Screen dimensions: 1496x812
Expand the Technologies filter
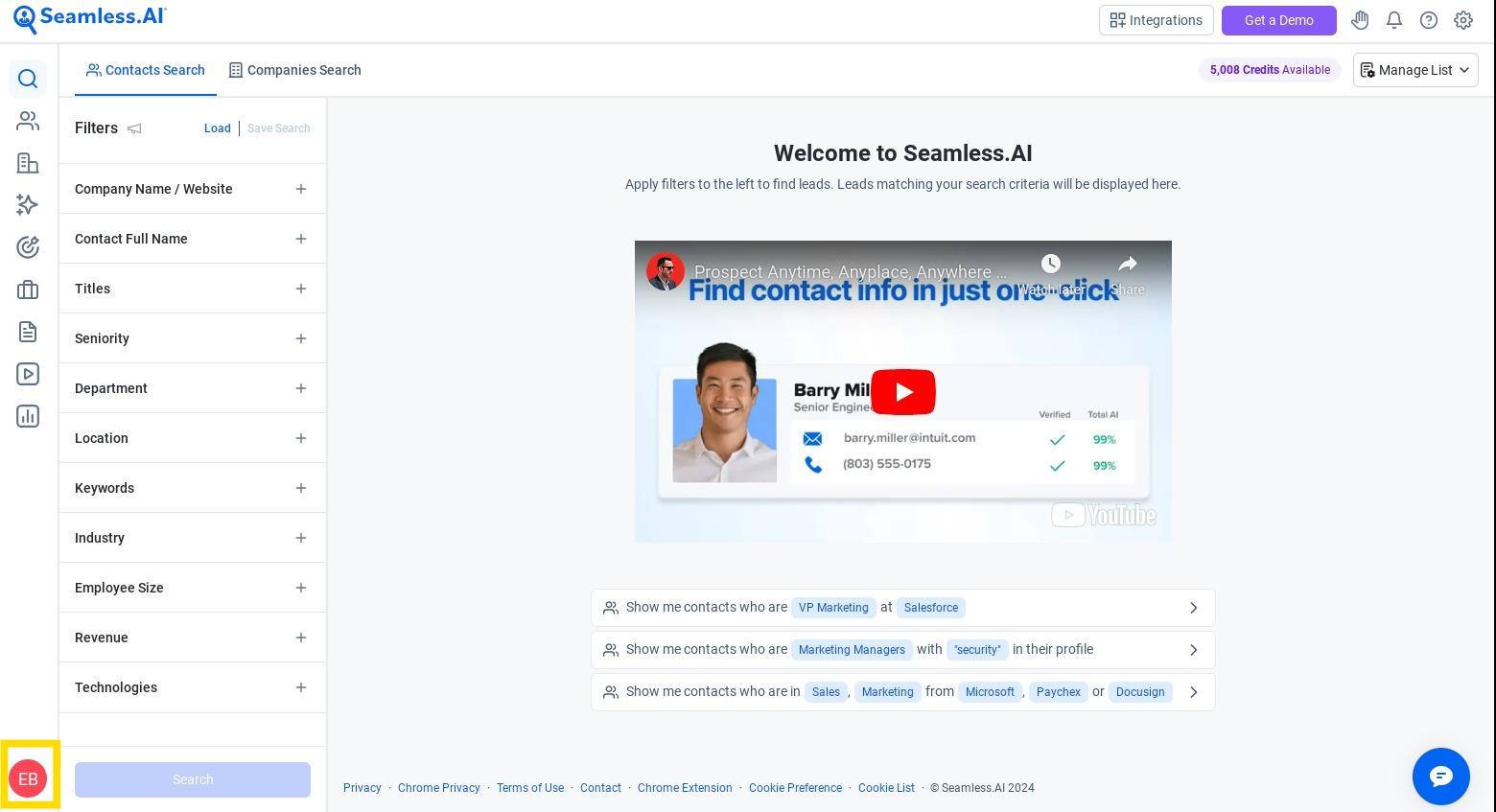point(193,687)
